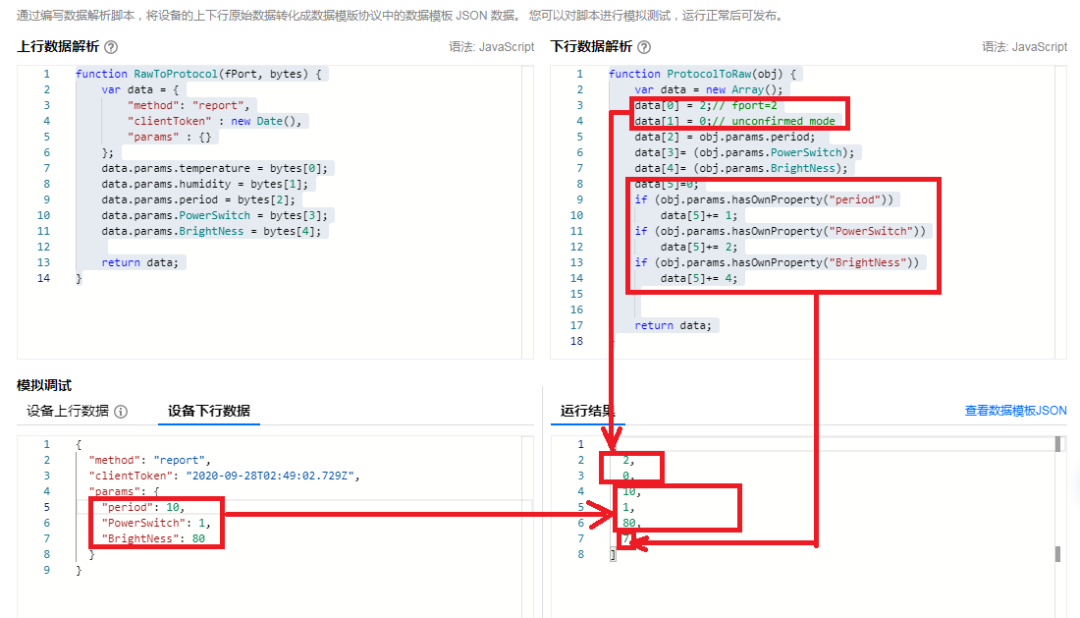
Task: Click "BrightNess": 80 in the debug JSON
Action: pyautogui.click(x=153, y=539)
